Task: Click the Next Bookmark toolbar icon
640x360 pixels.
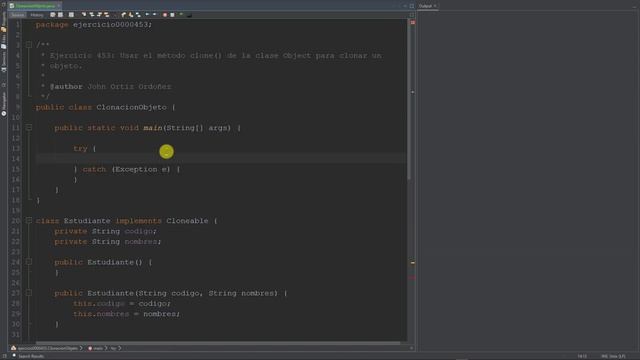Action: tap(131, 15)
